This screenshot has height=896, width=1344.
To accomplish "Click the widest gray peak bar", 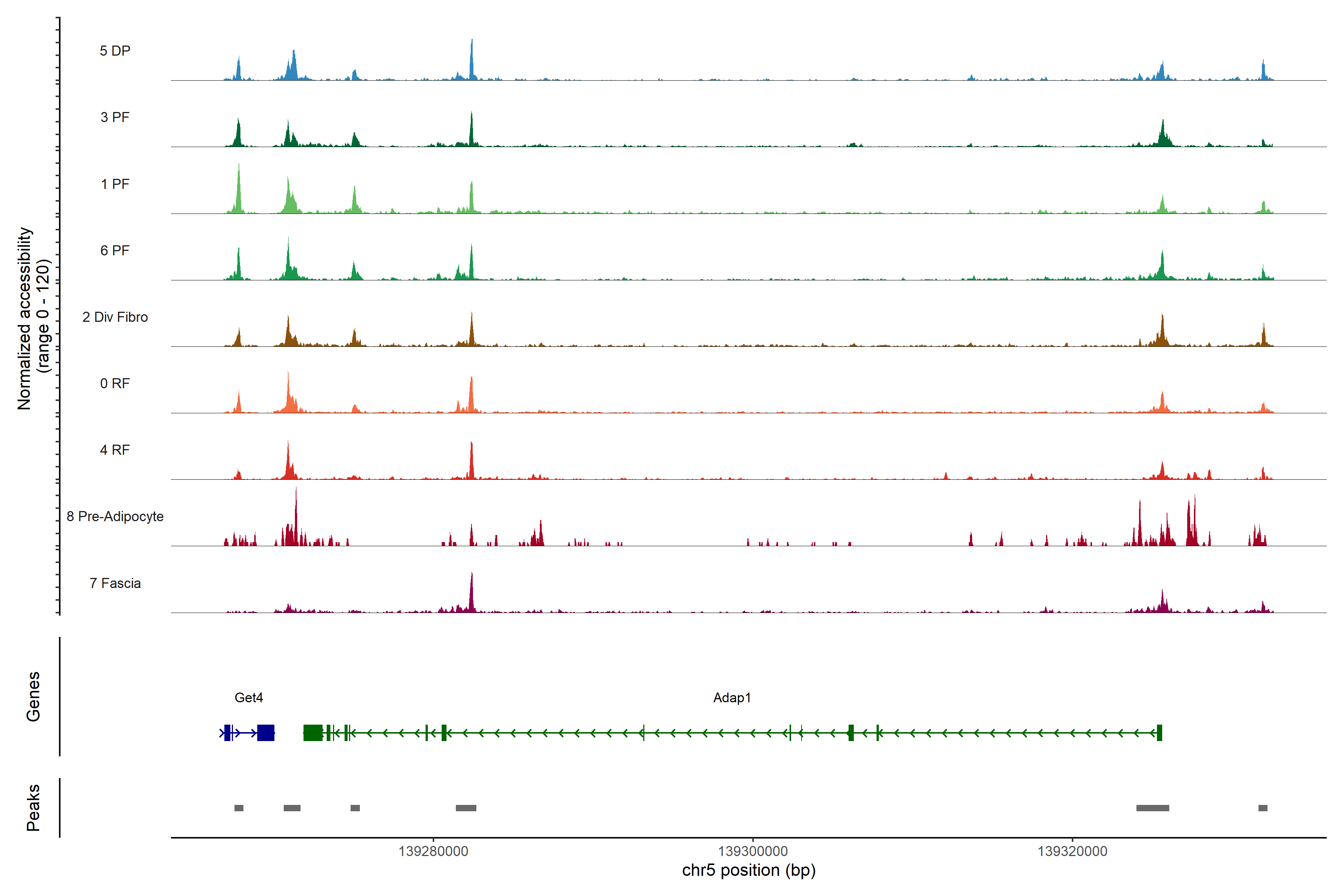I will [x=1152, y=808].
